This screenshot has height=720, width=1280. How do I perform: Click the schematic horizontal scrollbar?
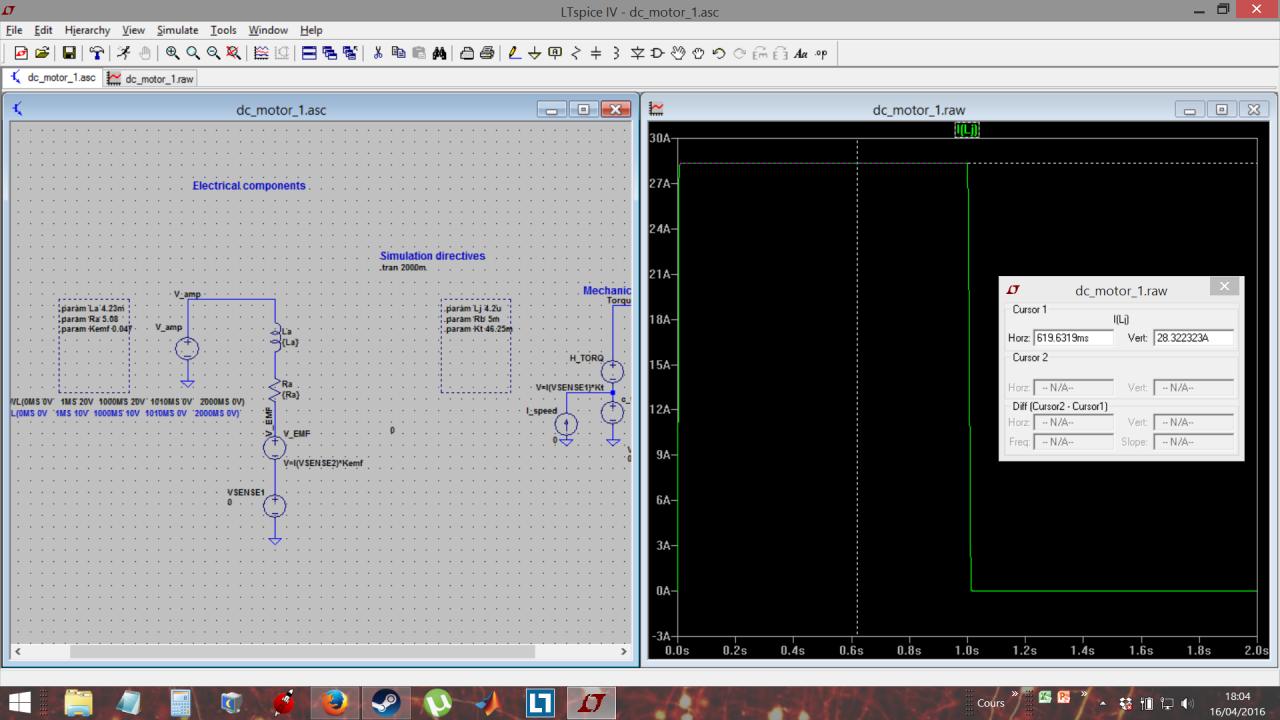pyautogui.click(x=300, y=651)
